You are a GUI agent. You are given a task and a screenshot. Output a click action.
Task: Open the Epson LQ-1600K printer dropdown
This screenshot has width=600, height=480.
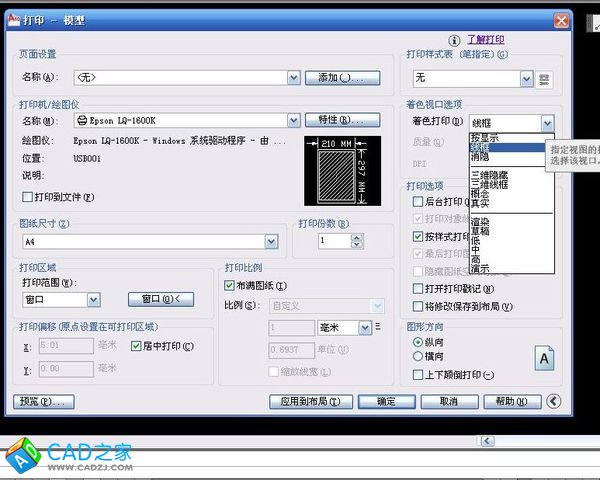click(293, 121)
